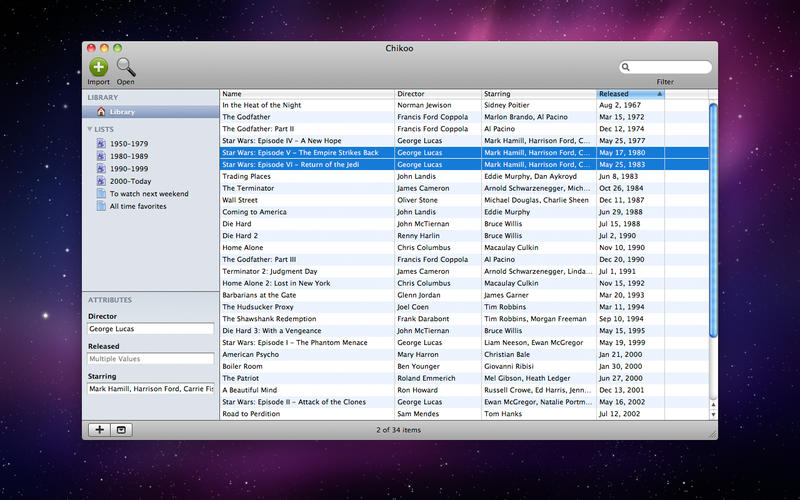The width and height of the screenshot is (800, 500).
Task: Select The Patriot row
Action: coord(464,378)
